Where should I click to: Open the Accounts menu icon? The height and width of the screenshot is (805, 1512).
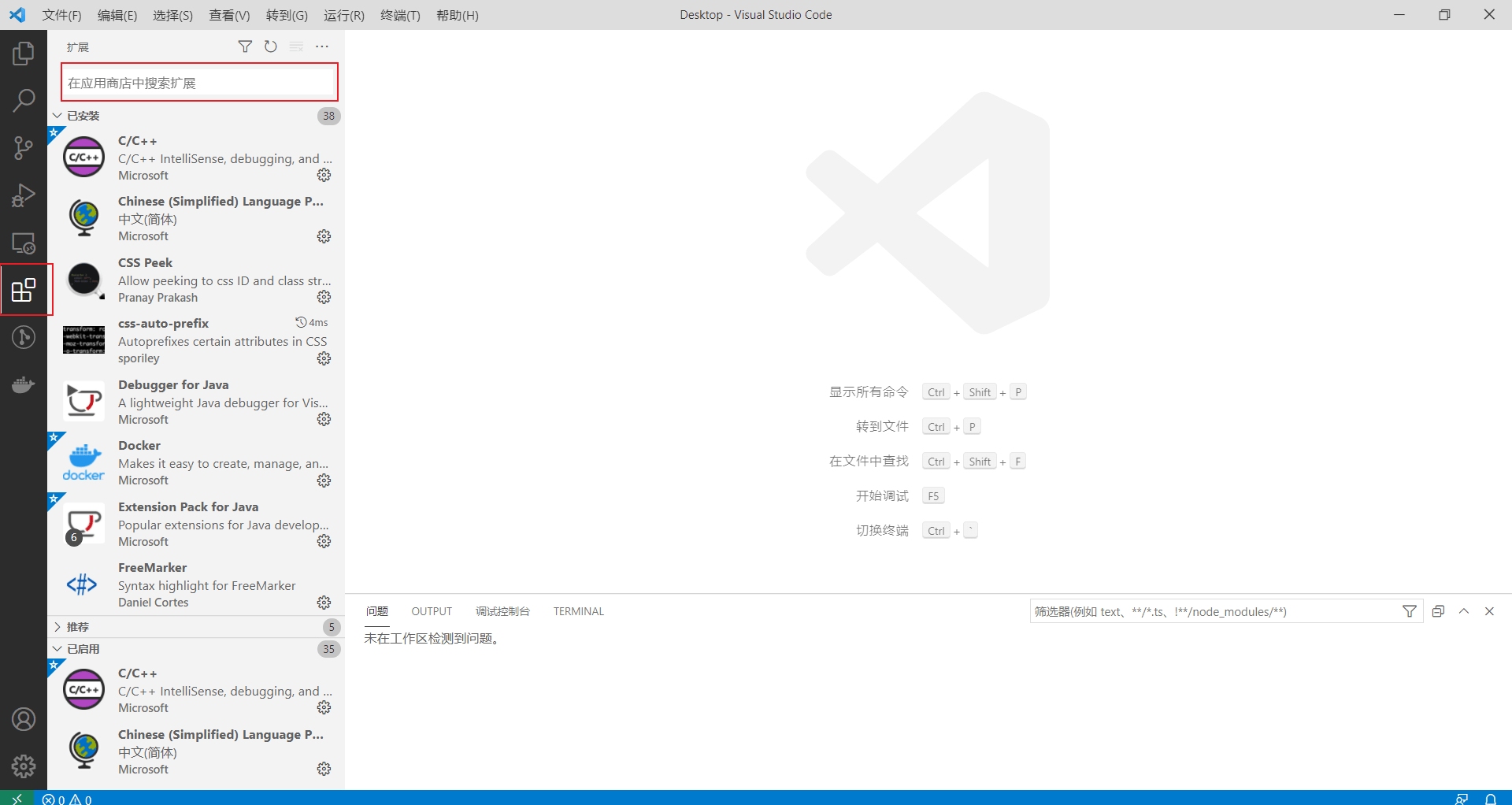click(24, 719)
